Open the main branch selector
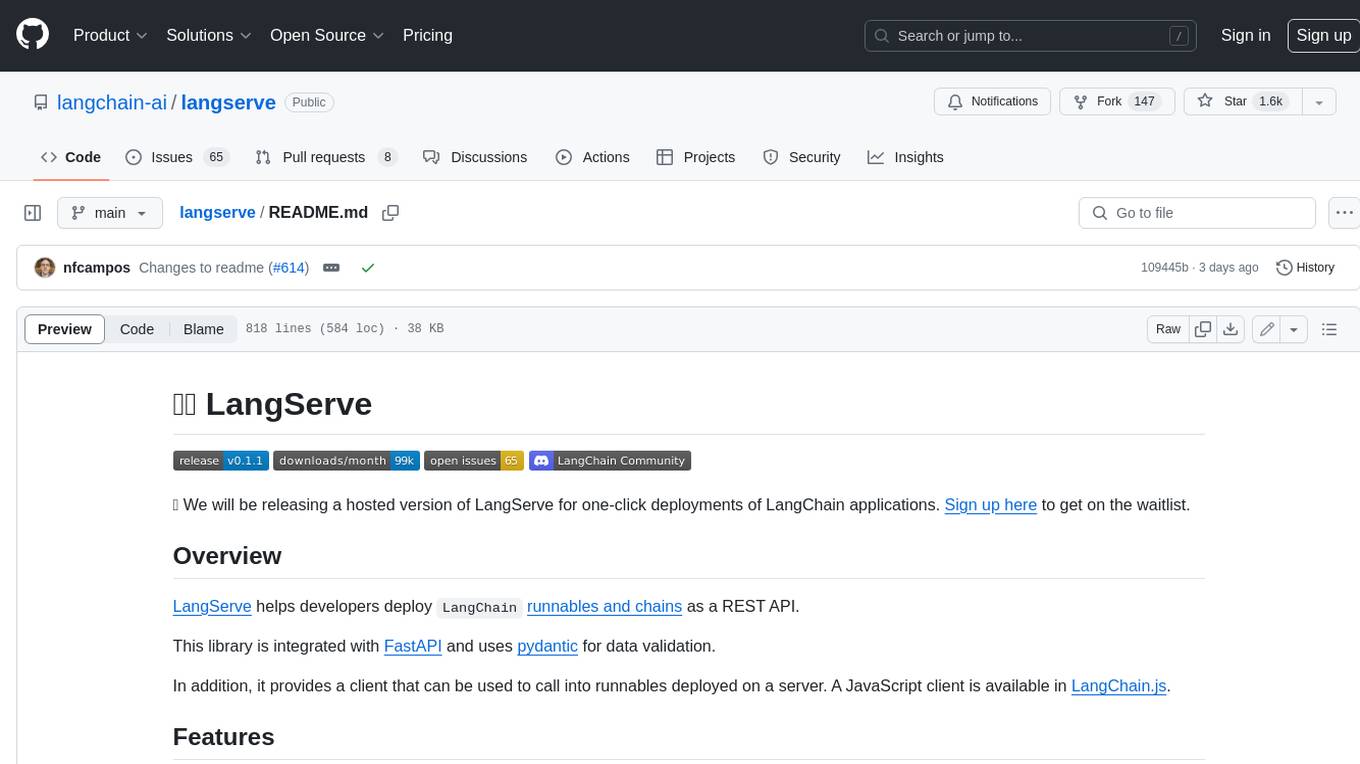Image resolution: width=1360 pixels, height=764 pixels. (109, 213)
